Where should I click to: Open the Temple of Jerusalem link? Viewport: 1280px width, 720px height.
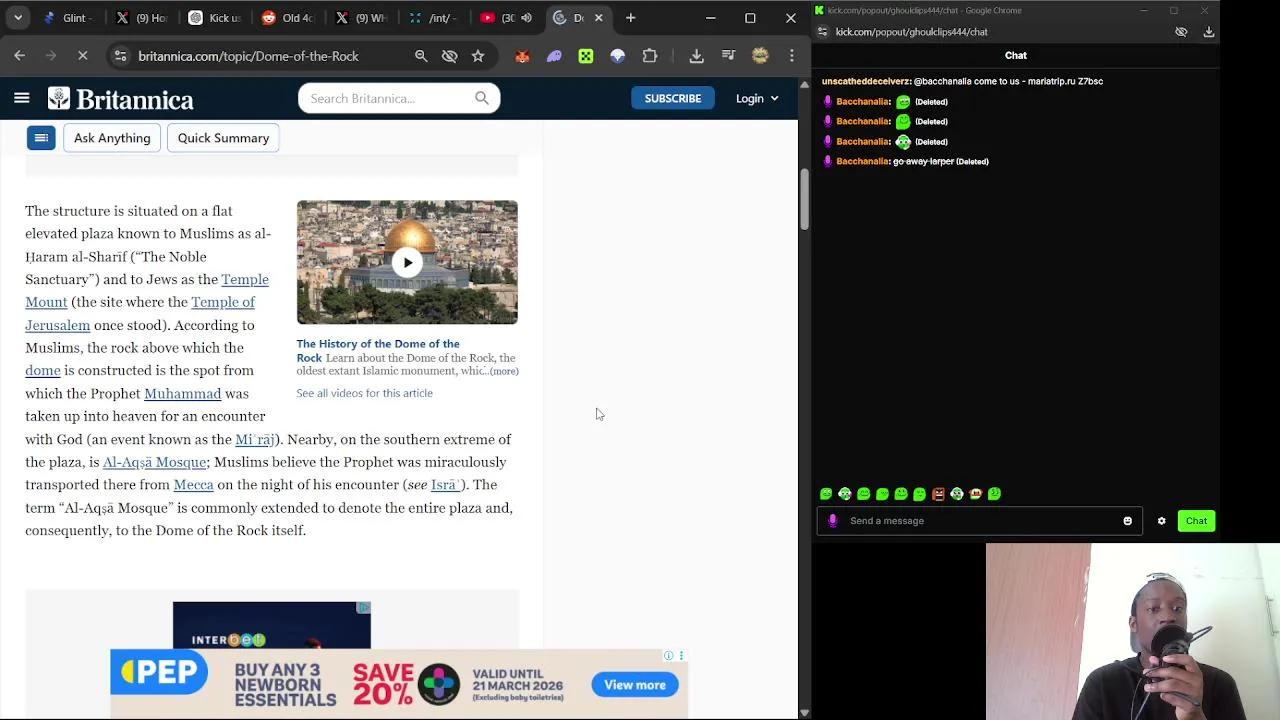[140, 313]
